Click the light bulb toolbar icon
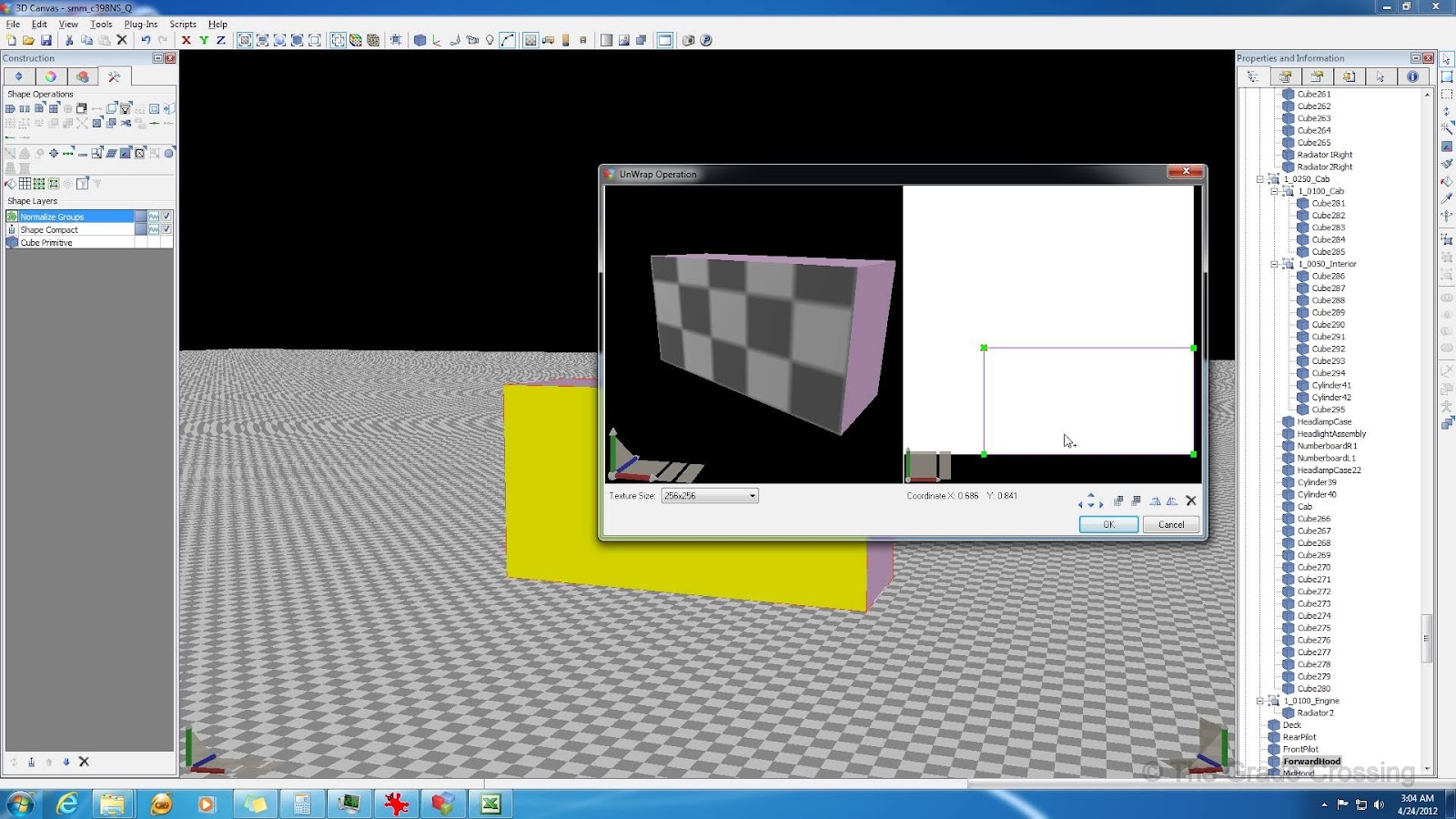 [490, 40]
